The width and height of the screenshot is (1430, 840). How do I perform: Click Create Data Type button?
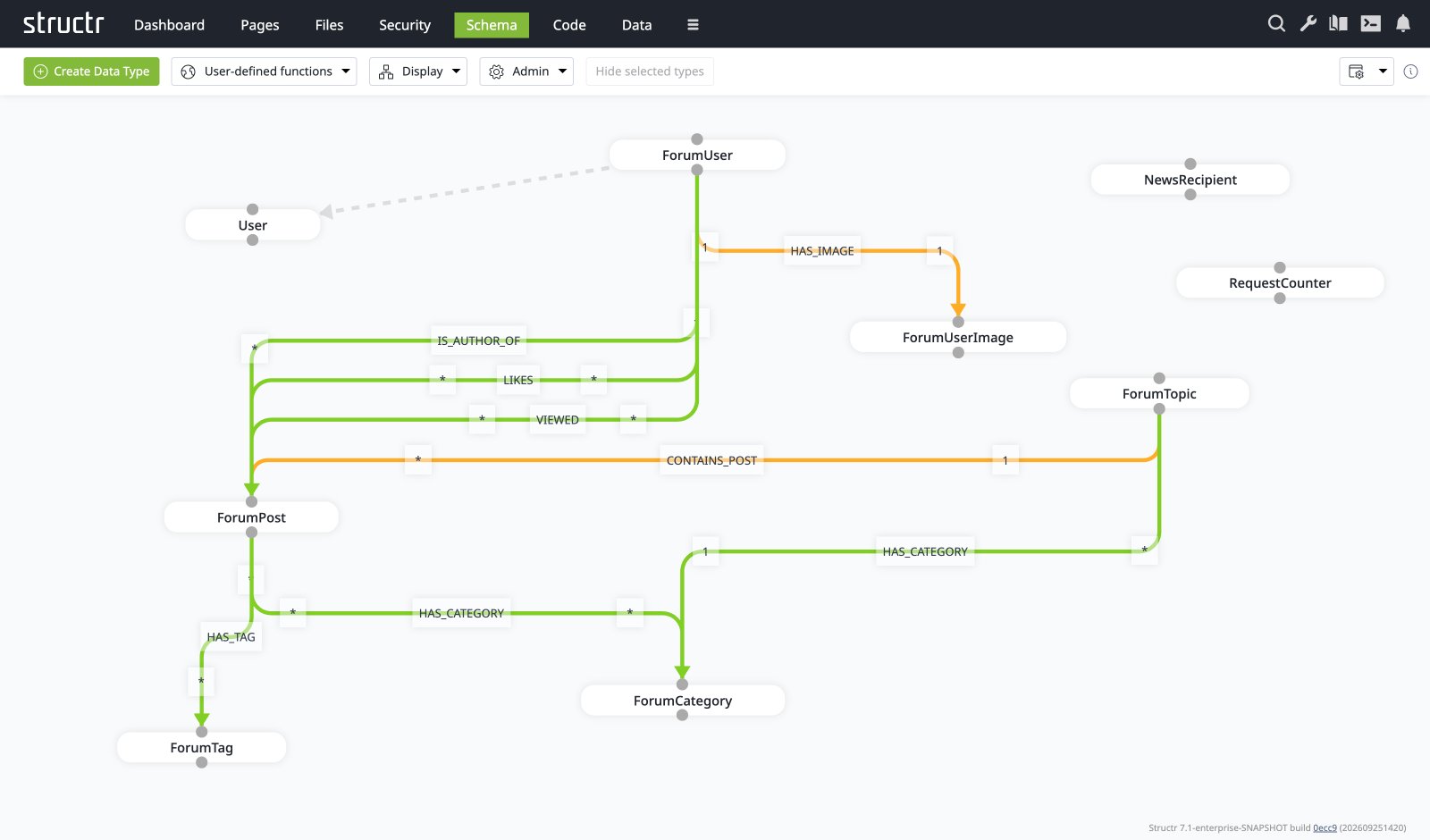click(91, 71)
